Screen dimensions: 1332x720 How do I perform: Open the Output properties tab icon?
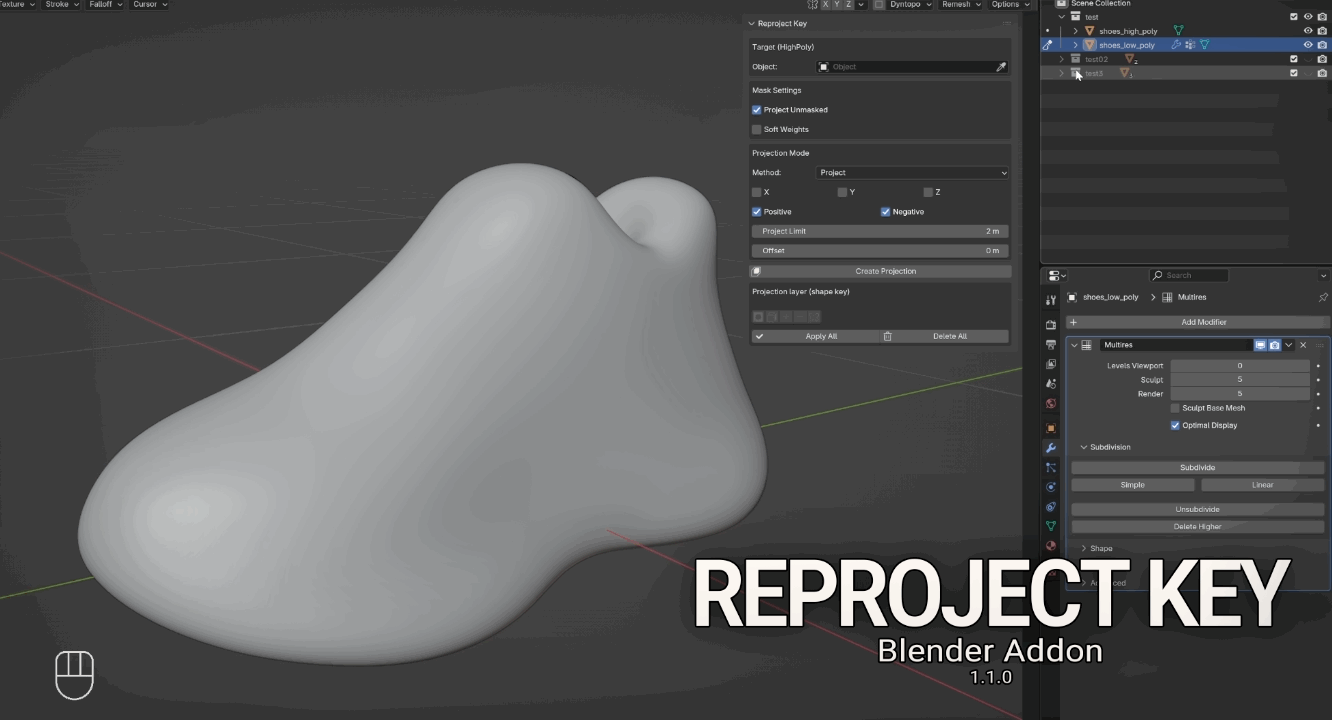tap(1051, 344)
